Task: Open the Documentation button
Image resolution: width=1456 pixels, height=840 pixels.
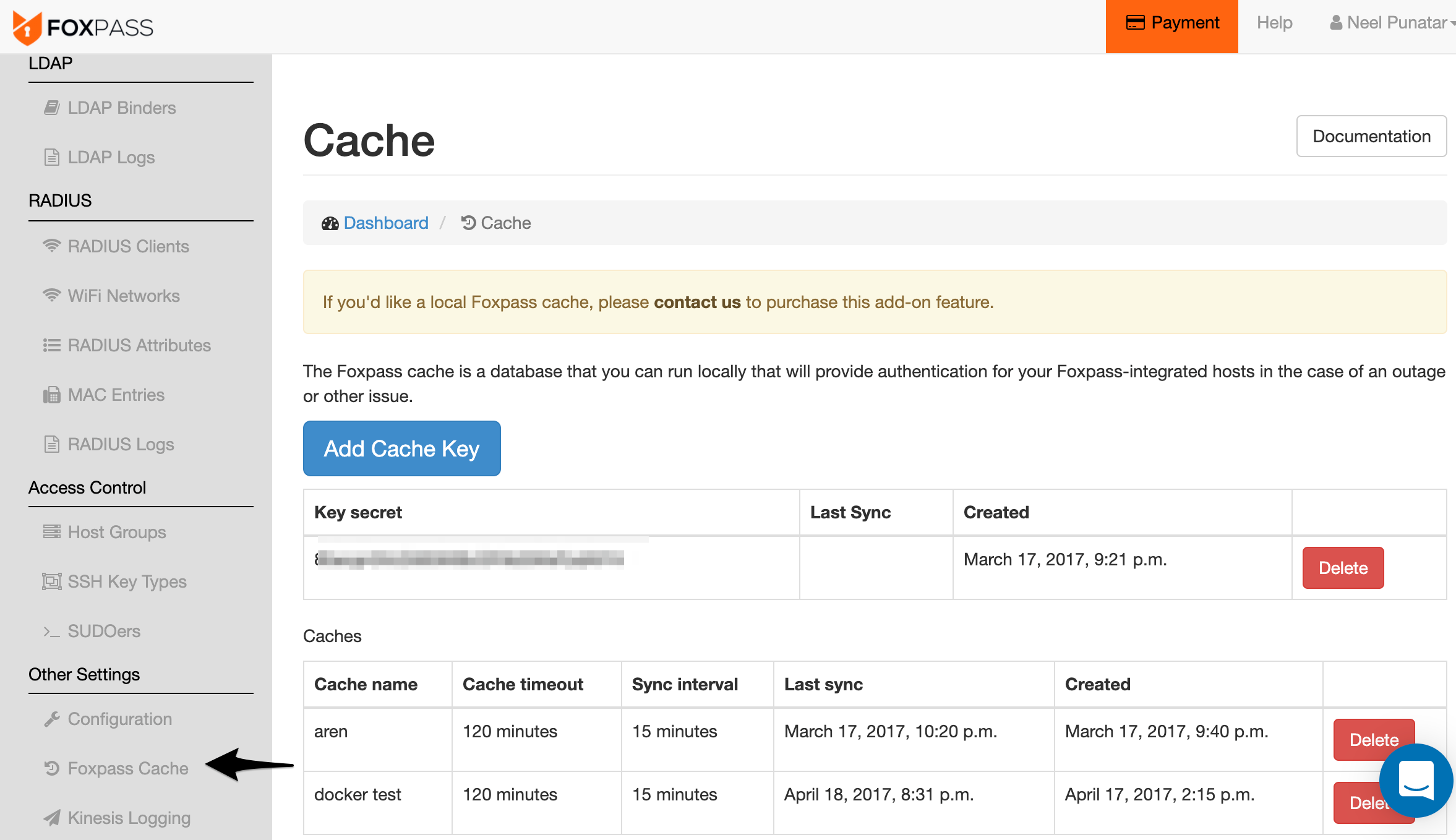Action: (x=1371, y=136)
